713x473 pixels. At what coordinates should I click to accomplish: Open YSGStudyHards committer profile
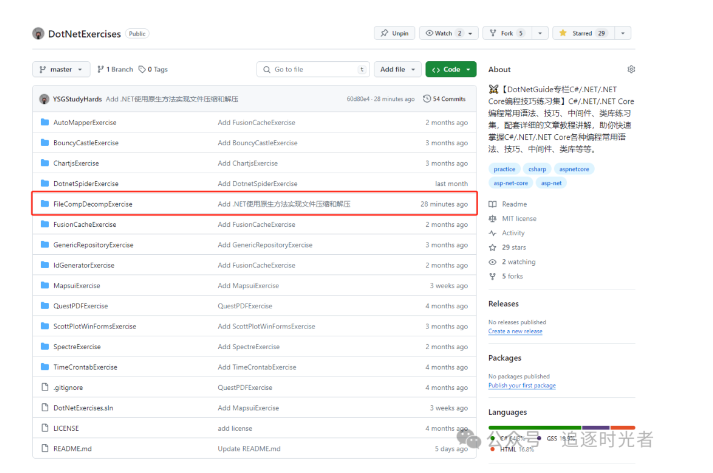click(77, 99)
